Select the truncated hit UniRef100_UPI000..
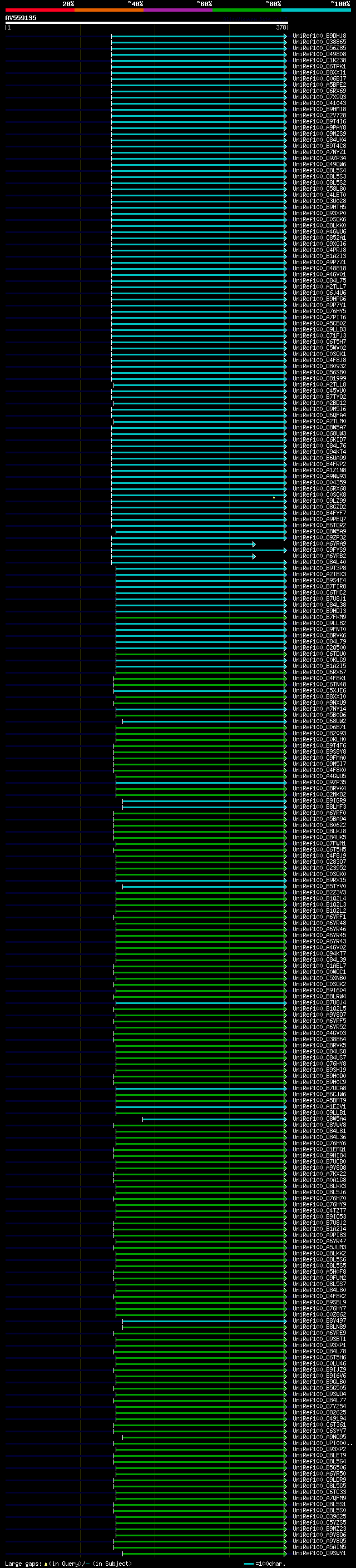This screenshot has height=1568, width=356. pos(322,1443)
